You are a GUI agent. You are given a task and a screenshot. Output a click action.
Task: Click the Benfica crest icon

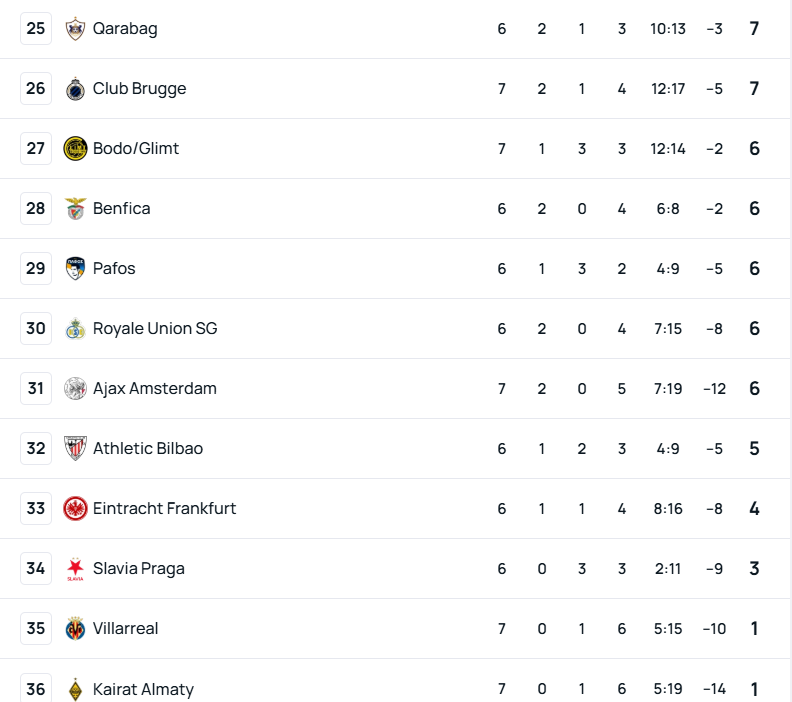tap(75, 209)
